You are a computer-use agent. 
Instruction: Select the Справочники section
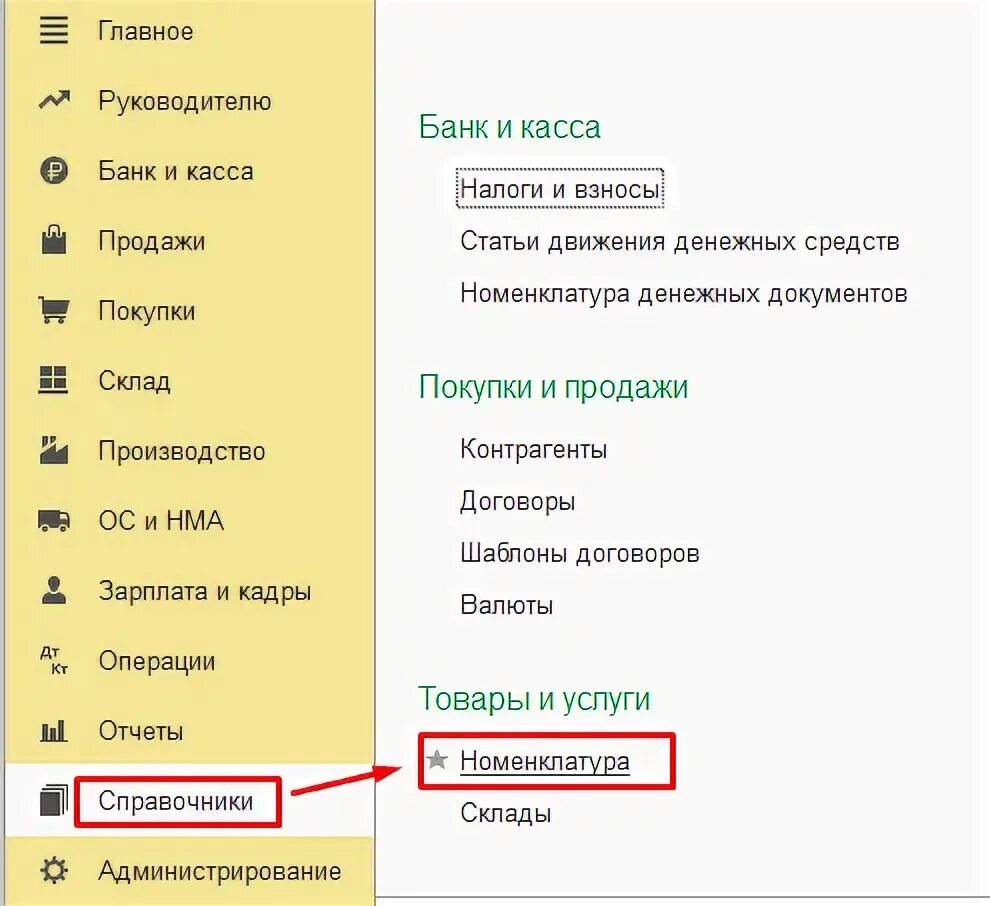tap(176, 801)
